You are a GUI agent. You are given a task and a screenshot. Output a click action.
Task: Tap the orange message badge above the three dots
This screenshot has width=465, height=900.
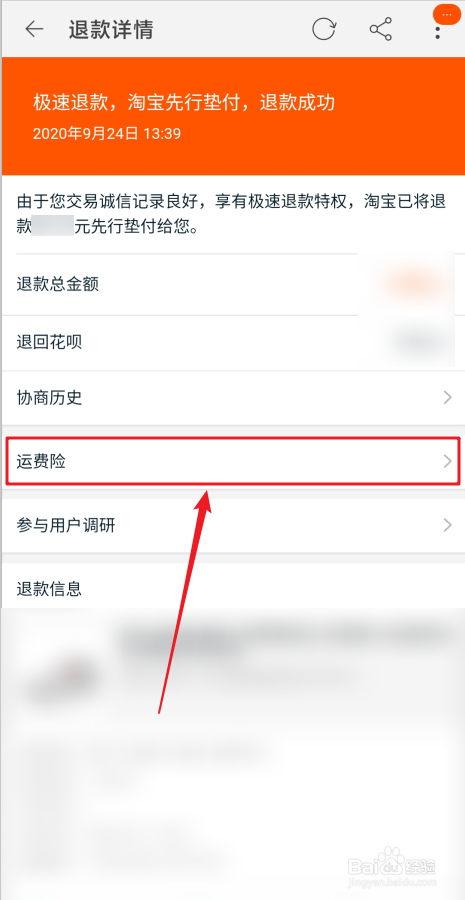pos(447,14)
